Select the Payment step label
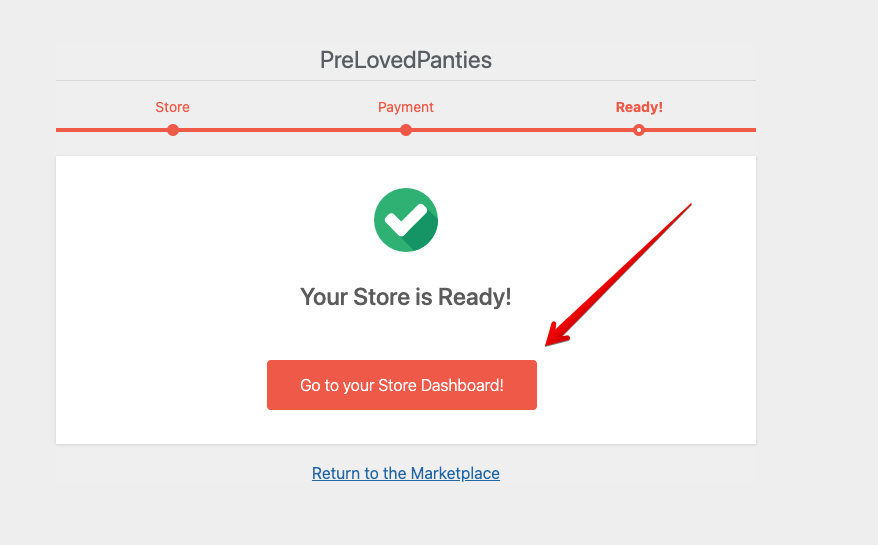 pyautogui.click(x=406, y=107)
